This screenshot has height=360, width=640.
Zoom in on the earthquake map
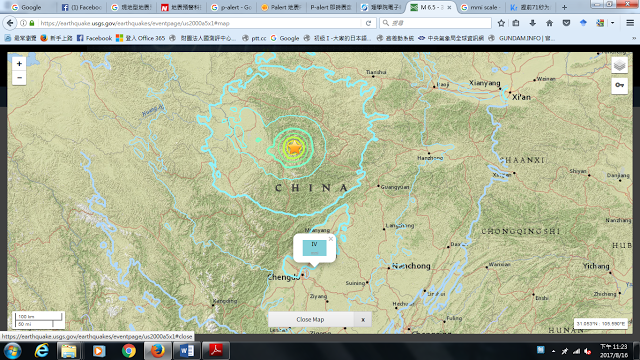pyautogui.click(x=19, y=64)
